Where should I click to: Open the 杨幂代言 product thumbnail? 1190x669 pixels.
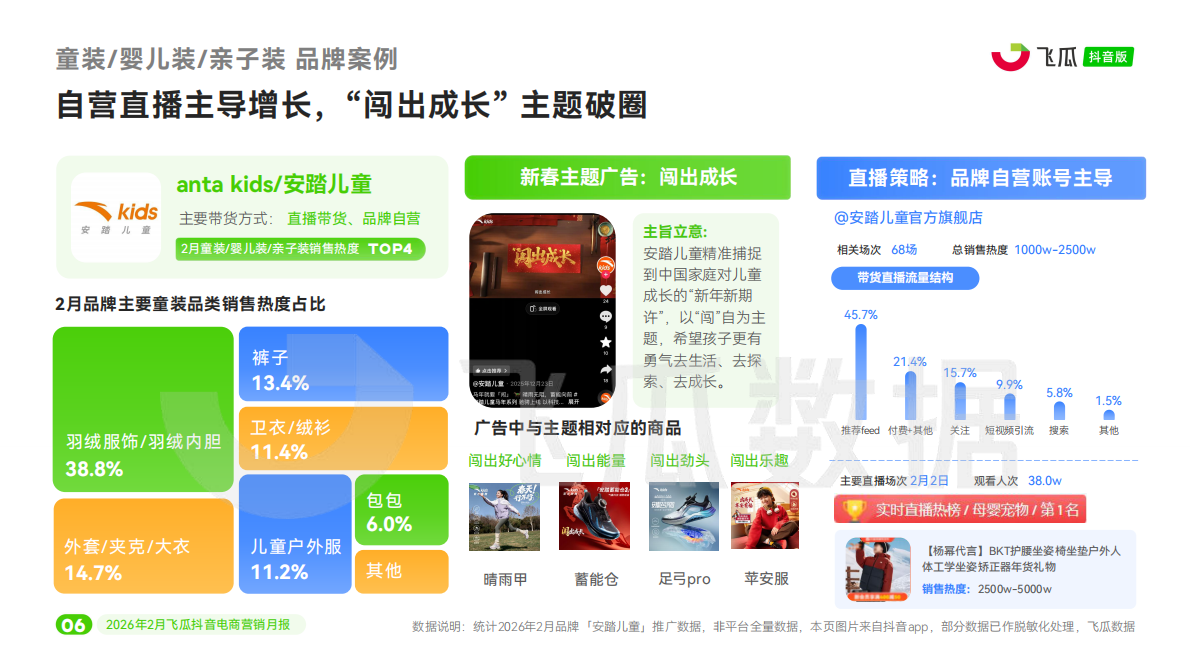(878, 570)
